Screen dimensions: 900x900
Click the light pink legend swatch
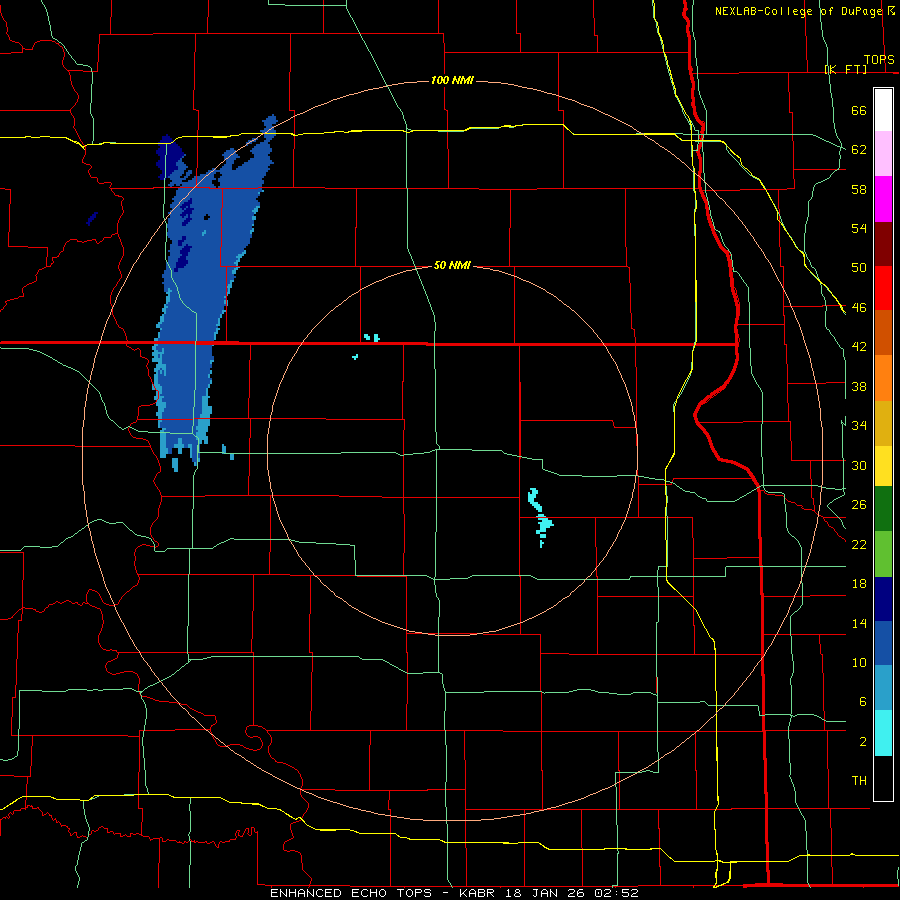coord(883,154)
